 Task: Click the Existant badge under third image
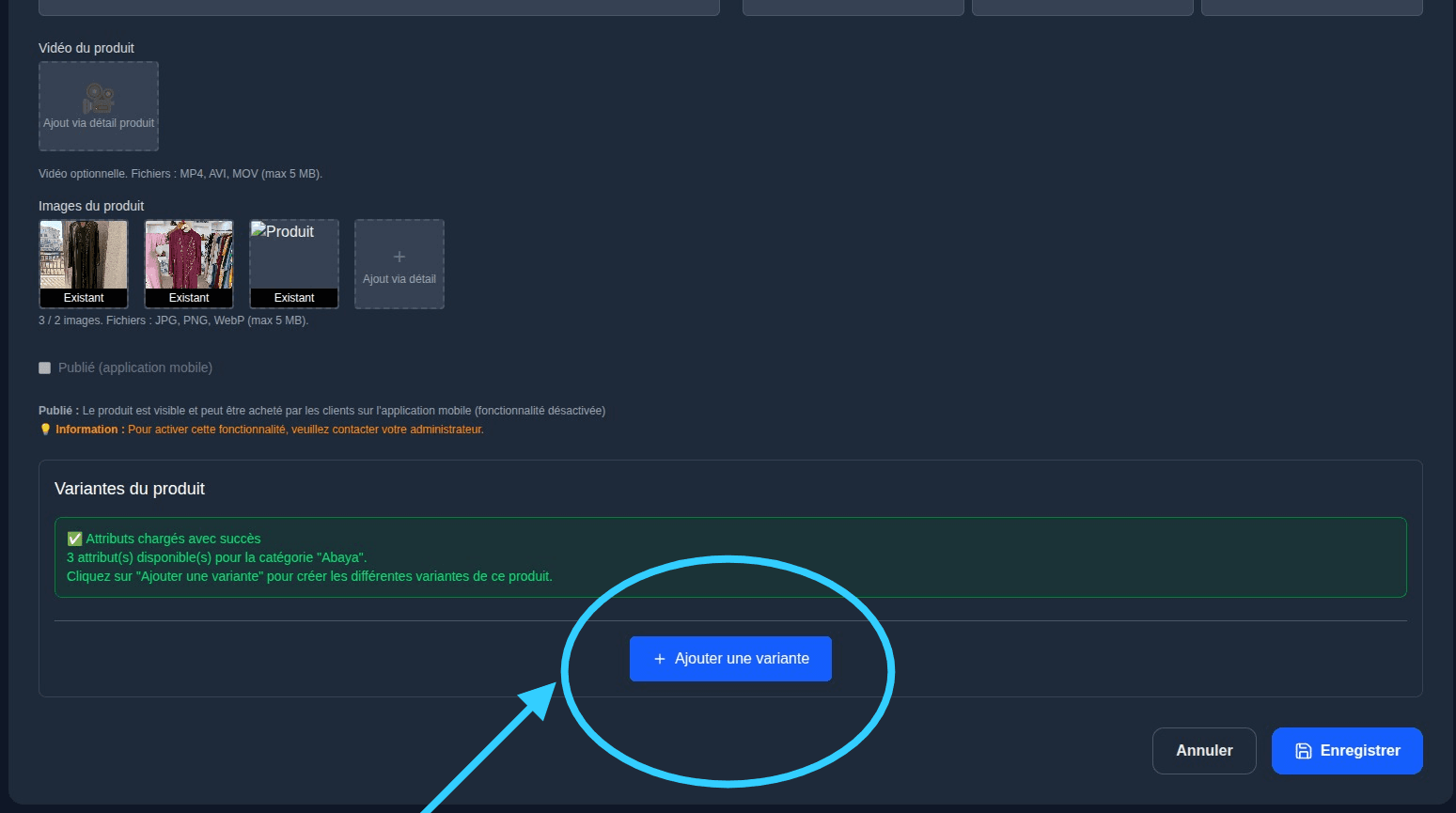(x=294, y=298)
